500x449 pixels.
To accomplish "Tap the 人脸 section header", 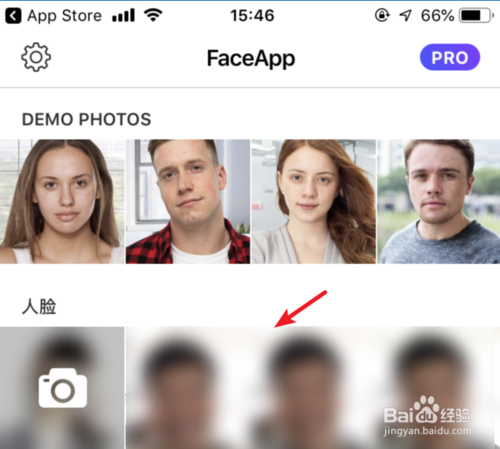I will (x=39, y=306).
